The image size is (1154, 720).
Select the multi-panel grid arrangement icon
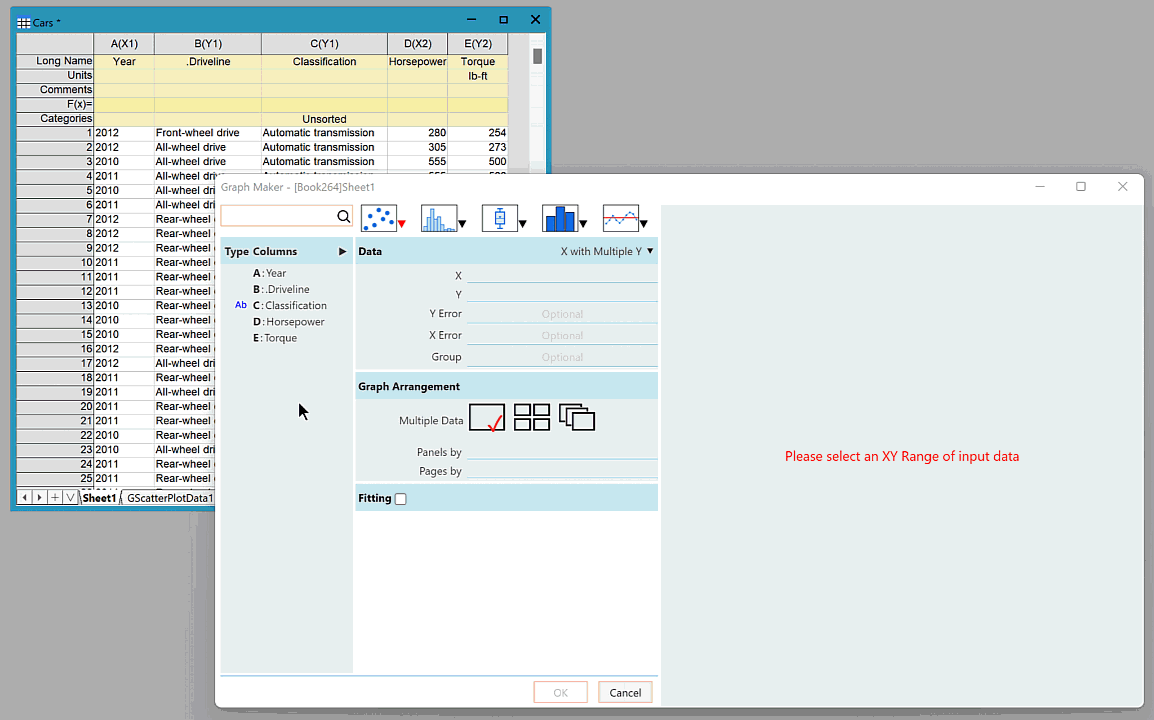pos(531,418)
